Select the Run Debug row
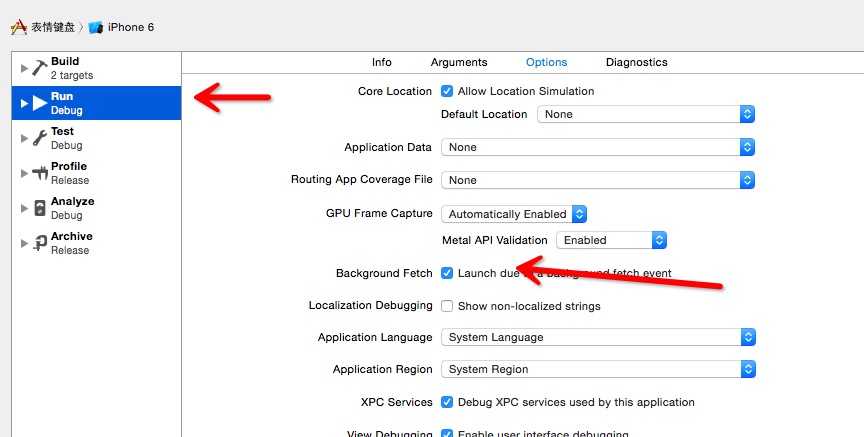Screen dimensions: 864x437 [96, 103]
